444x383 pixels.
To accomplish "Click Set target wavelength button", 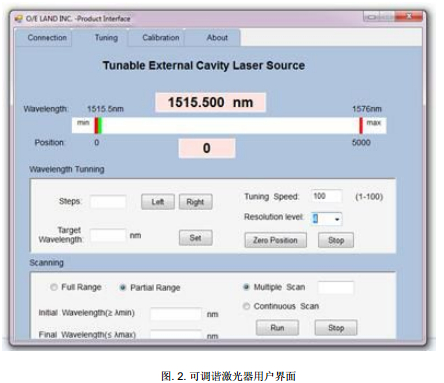I will click(x=195, y=238).
